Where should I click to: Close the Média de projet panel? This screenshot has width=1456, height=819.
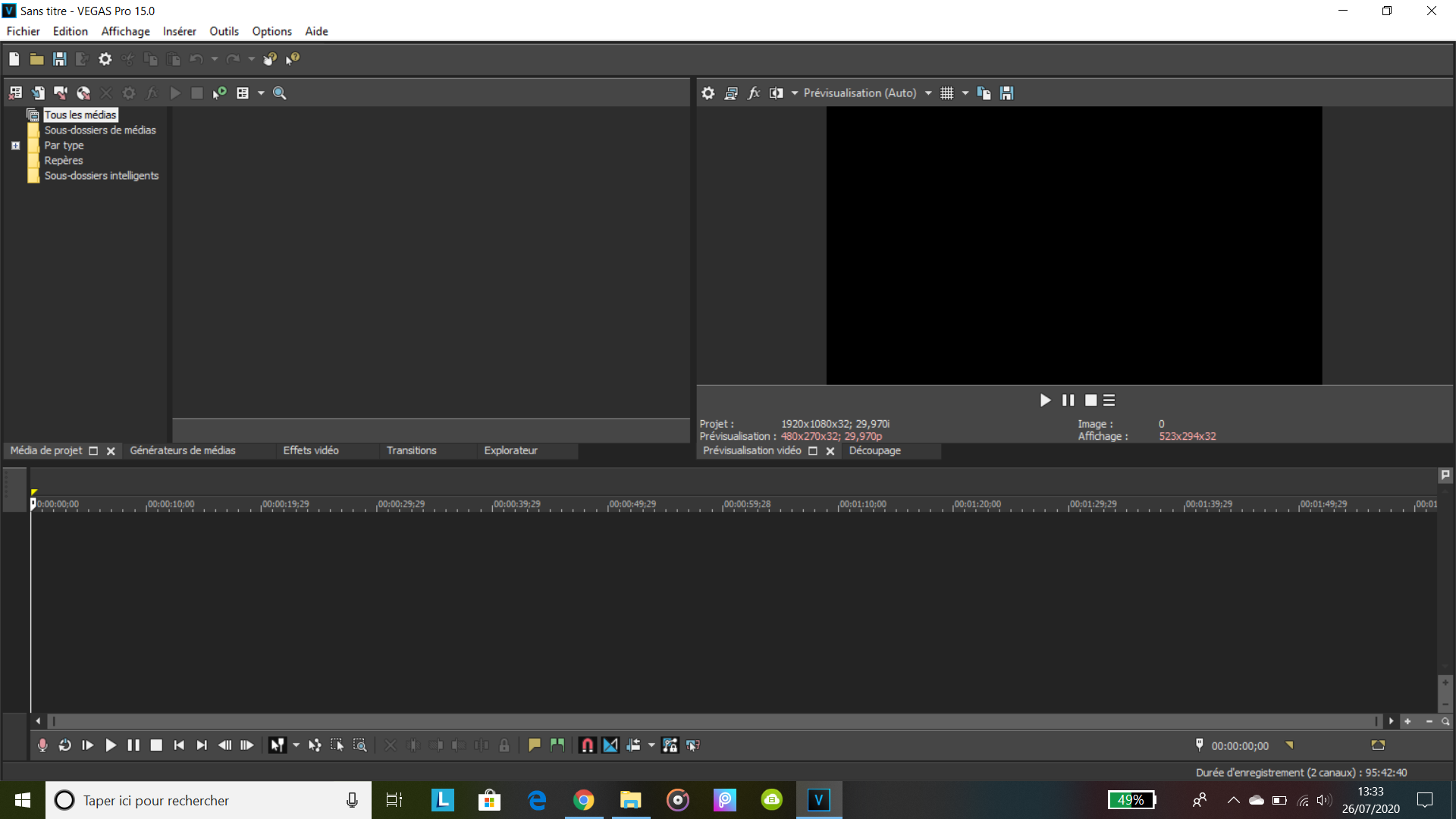[x=111, y=451]
